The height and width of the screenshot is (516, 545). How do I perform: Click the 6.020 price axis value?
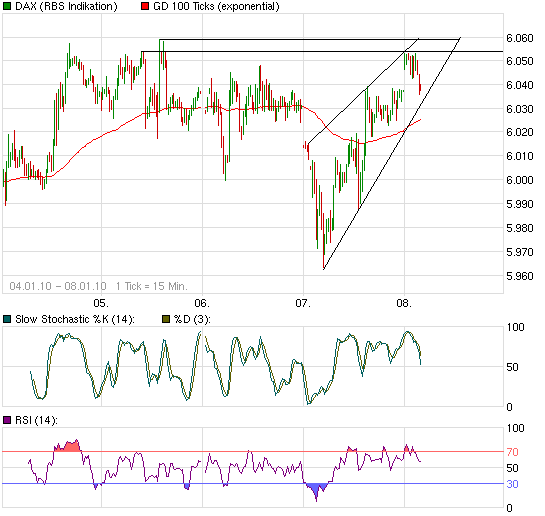[520, 132]
